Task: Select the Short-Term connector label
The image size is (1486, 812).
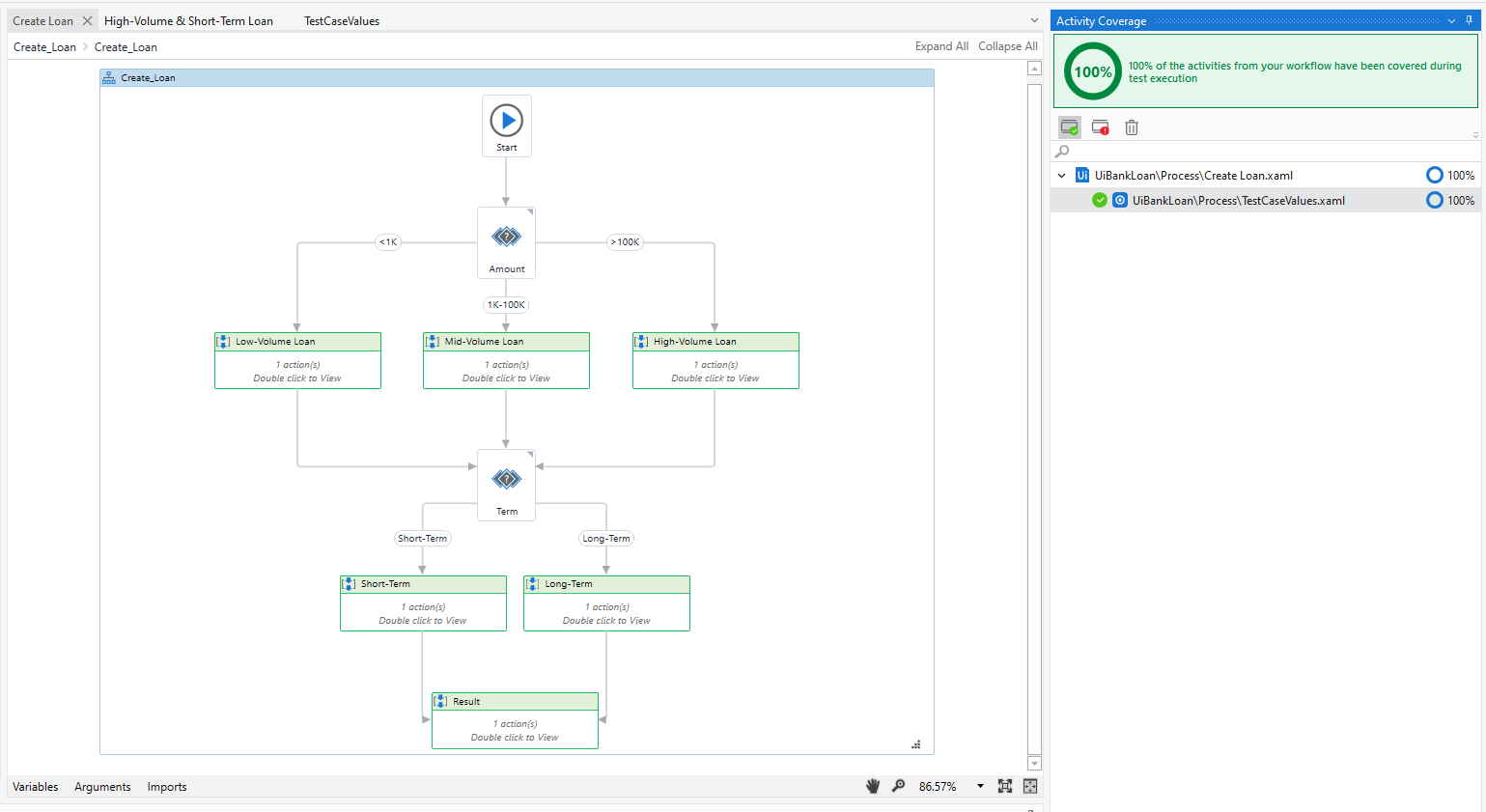Action: coord(422,539)
